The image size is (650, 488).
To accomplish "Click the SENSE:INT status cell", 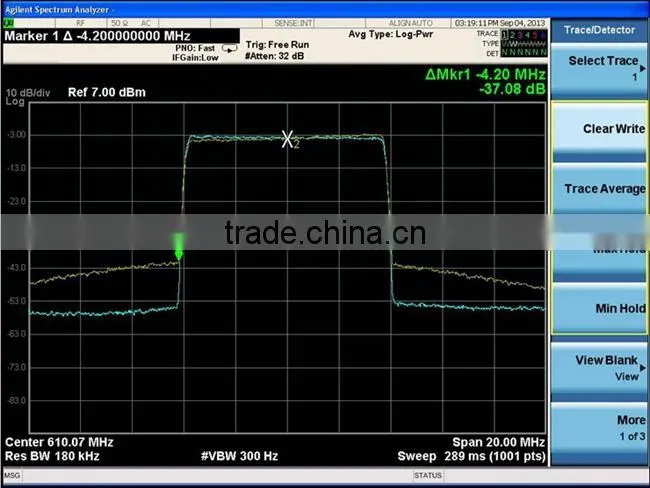I will tap(293, 23).
